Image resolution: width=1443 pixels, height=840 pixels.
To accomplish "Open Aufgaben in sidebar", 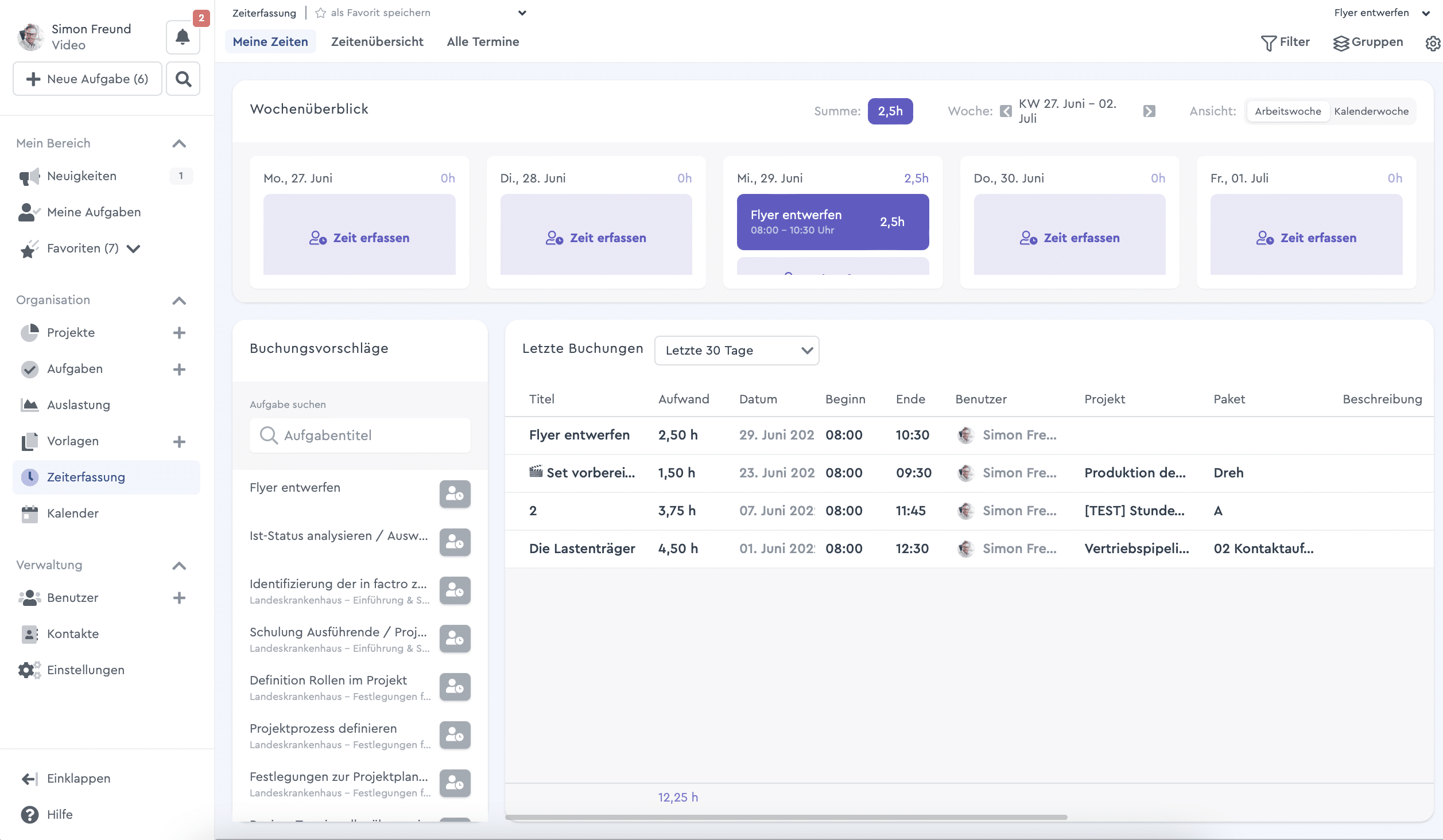I will point(75,369).
